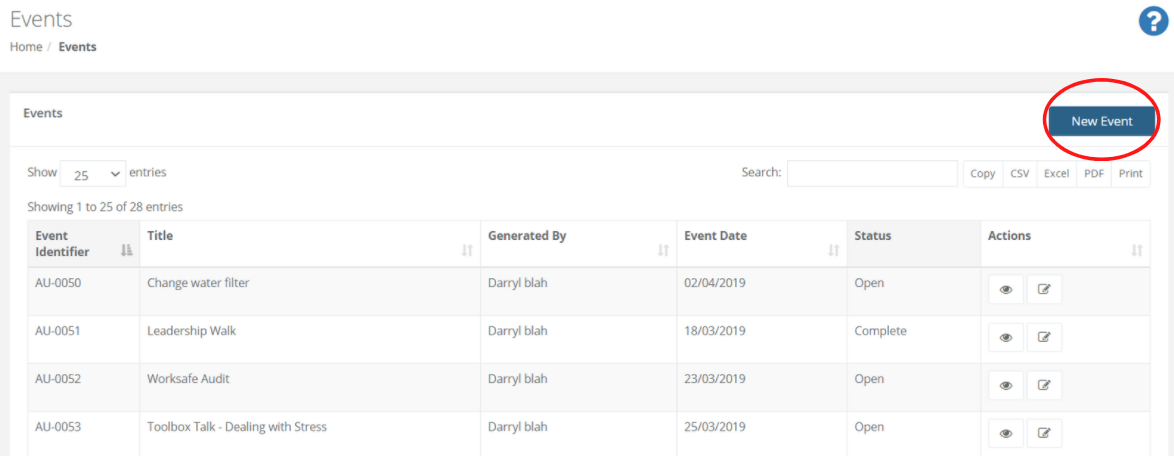1174x456 pixels.
Task: Click the date 25/03/2019
Action: tap(715, 427)
